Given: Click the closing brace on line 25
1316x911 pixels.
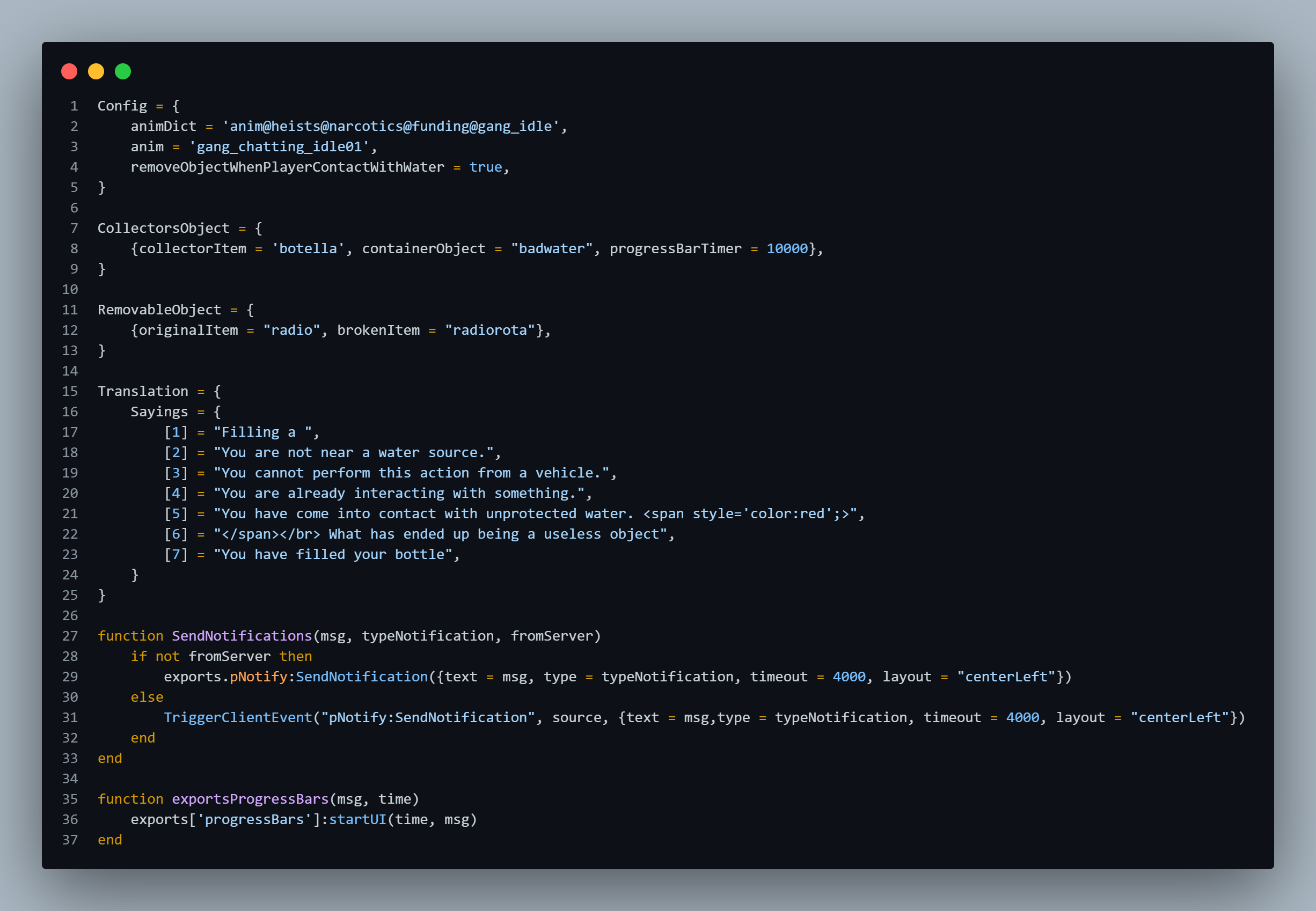Looking at the screenshot, I should pyautogui.click(x=101, y=596).
